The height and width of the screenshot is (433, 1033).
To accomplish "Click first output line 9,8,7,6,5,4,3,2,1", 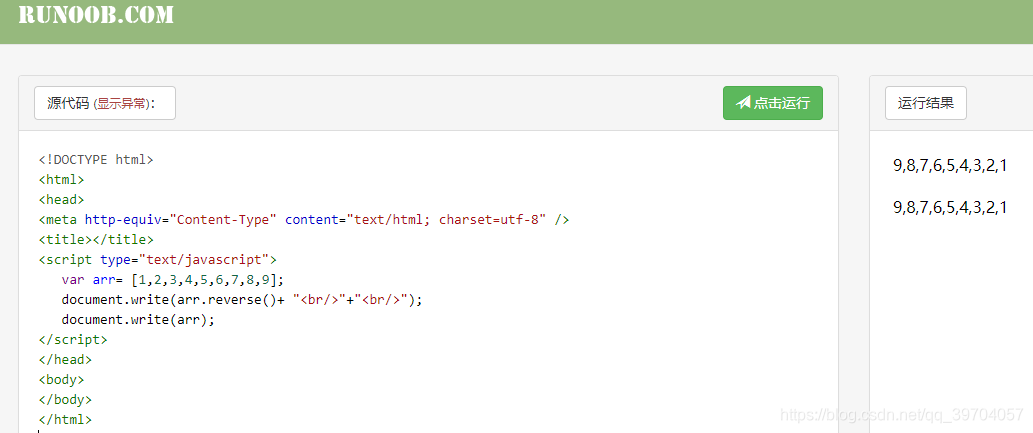I will pyautogui.click(x=950, y=166).
